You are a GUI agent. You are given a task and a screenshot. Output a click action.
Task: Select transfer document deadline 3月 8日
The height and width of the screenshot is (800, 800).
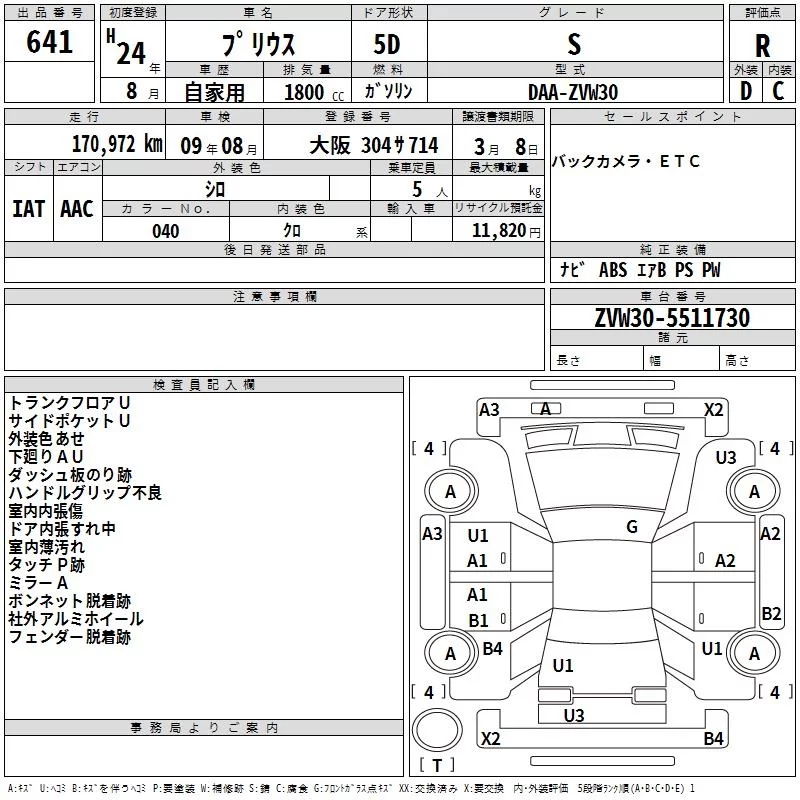point(506,147)
